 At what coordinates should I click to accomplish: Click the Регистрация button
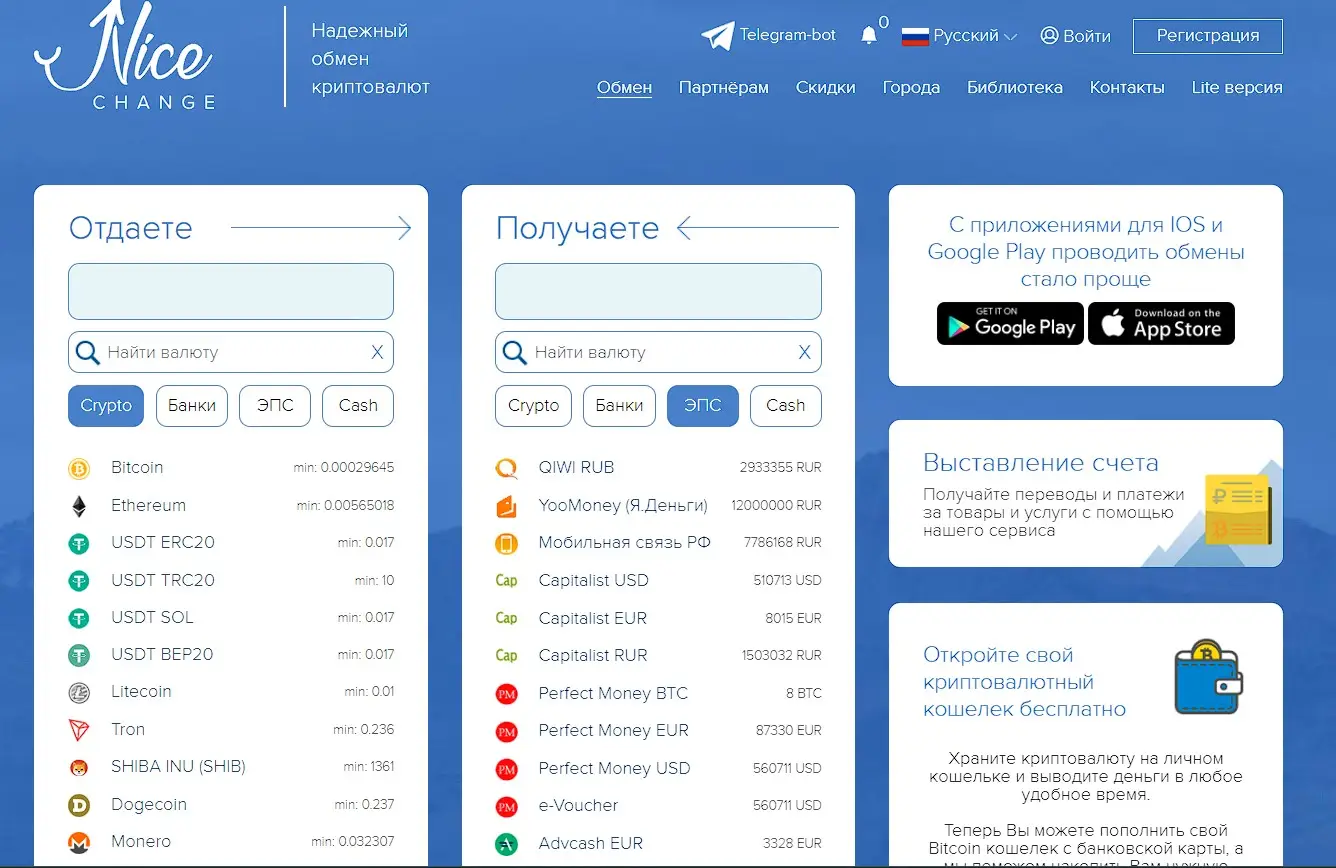pyautogui.click(x=1208, y=36)
